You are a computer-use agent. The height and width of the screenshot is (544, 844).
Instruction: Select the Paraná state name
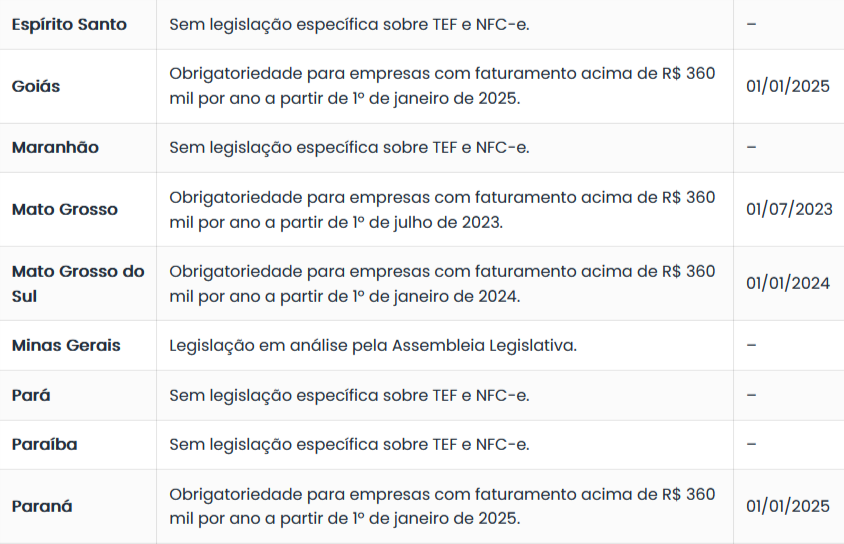(x=42, y=506)
